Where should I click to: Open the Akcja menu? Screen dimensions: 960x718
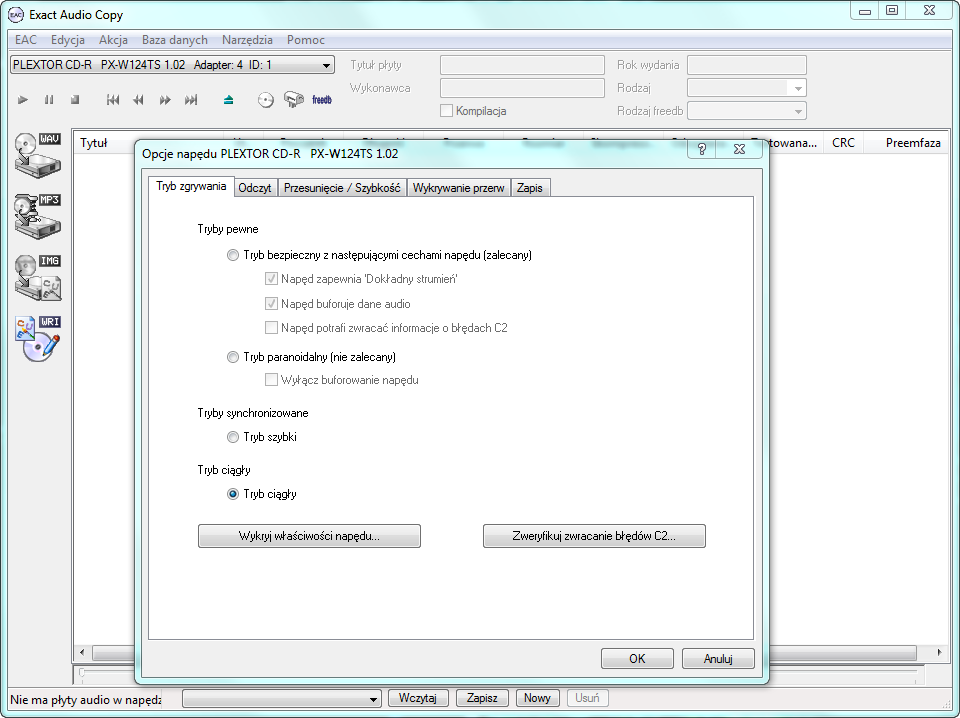click(113, 40)
